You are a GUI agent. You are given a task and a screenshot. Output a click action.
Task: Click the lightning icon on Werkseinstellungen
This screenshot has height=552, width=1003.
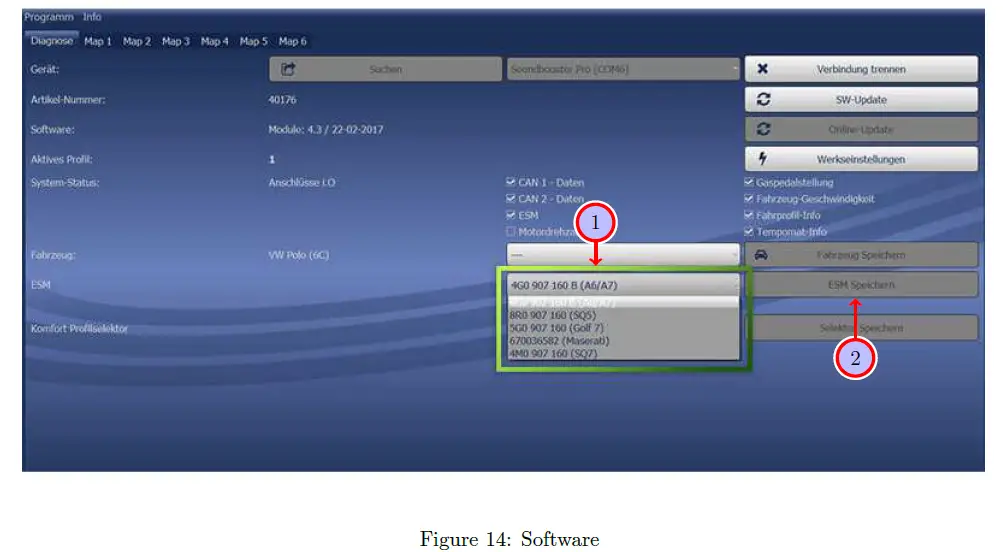(762, 159)
